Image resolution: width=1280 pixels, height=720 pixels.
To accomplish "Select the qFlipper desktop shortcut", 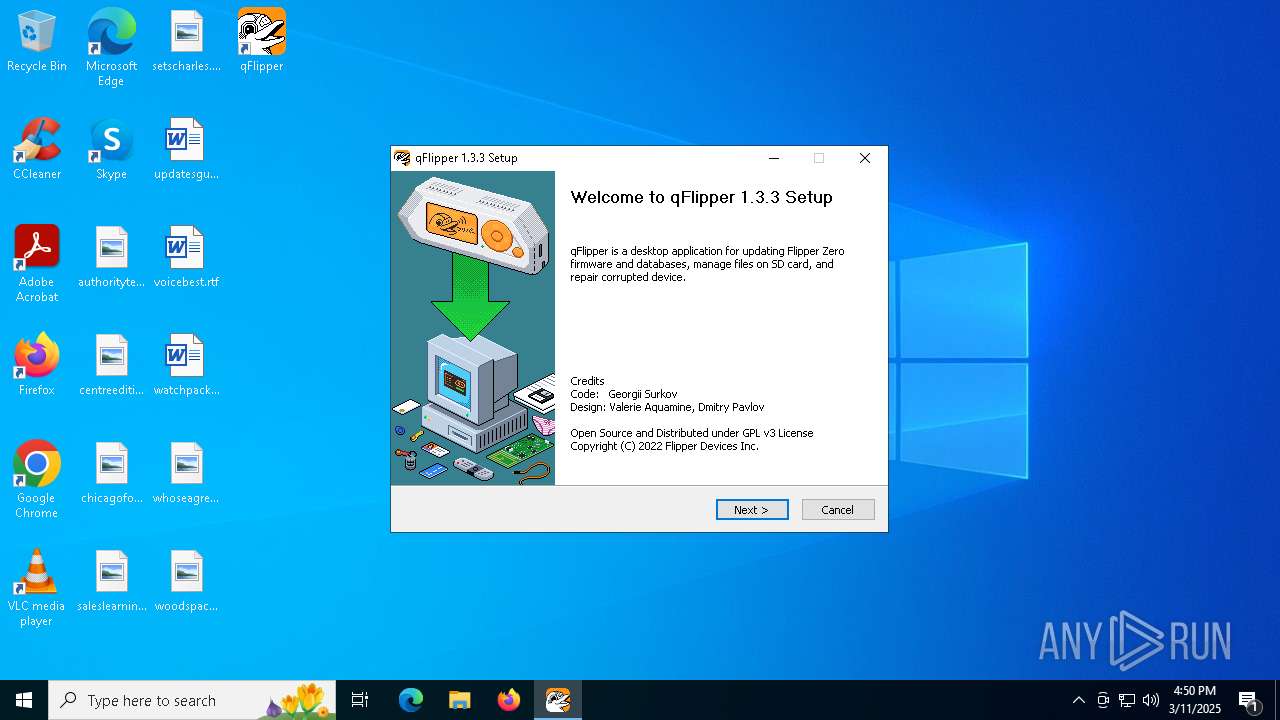I will pyautogui.click(x=261, y=41).
